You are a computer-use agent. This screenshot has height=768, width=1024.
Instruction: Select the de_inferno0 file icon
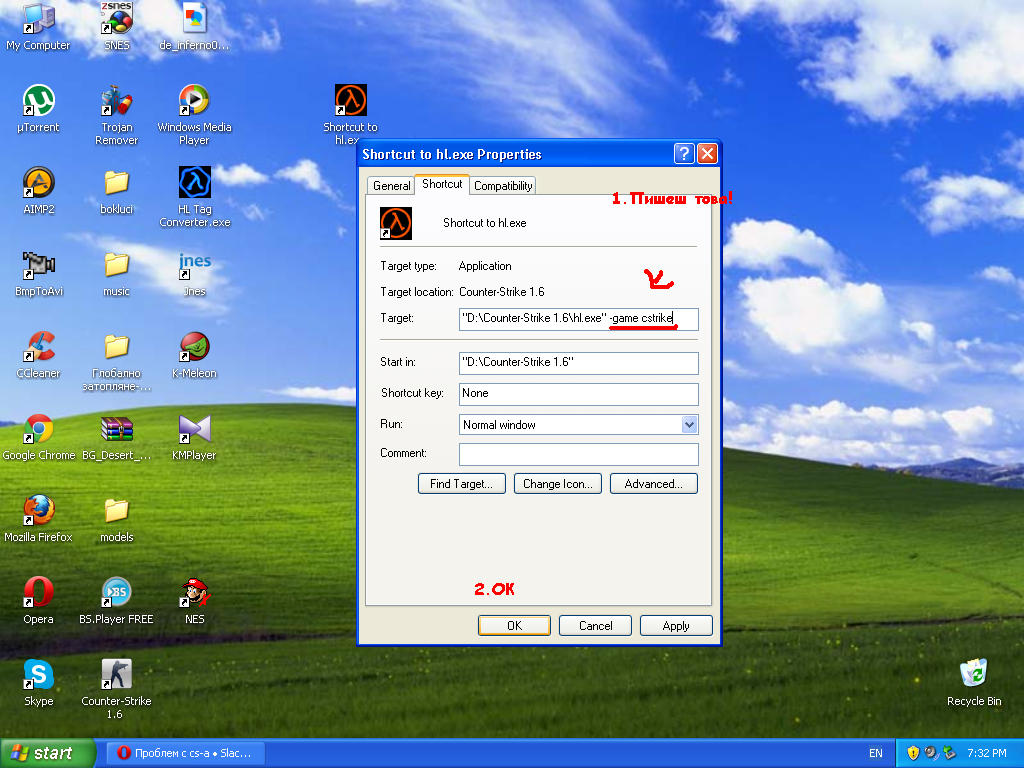click(194, 26)
